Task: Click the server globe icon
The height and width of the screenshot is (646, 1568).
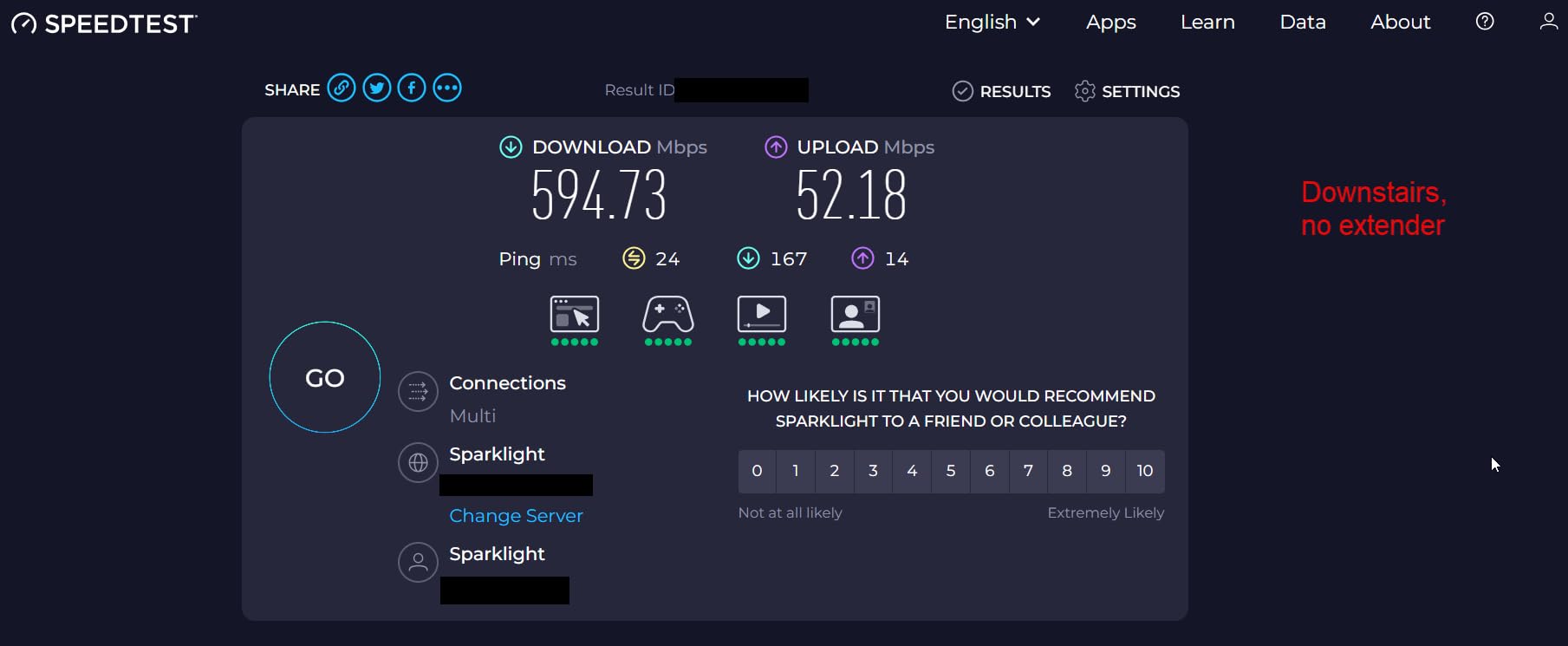Action: pyautogui.click(x=418, y=463)
